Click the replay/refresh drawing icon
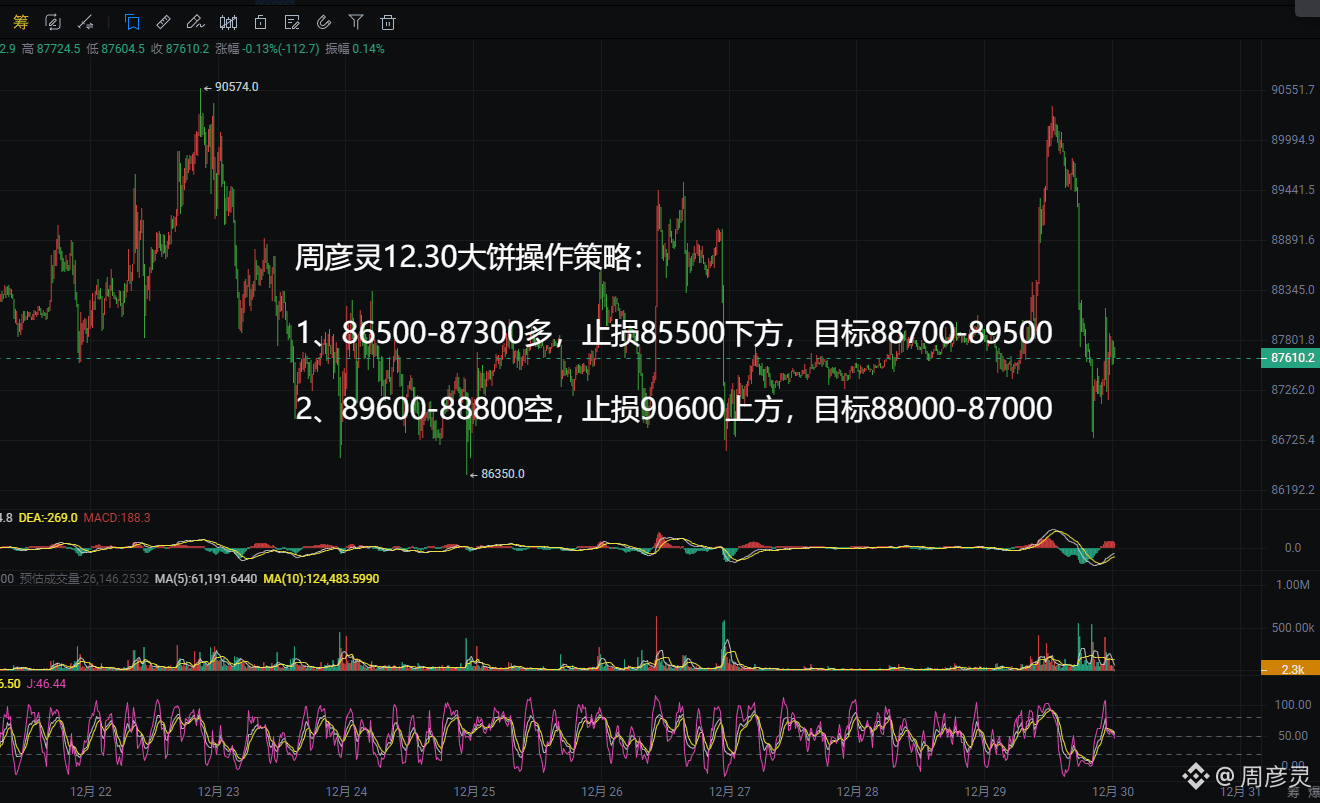1320x803 pixels. pyautogui.click(x=52, y=22)
